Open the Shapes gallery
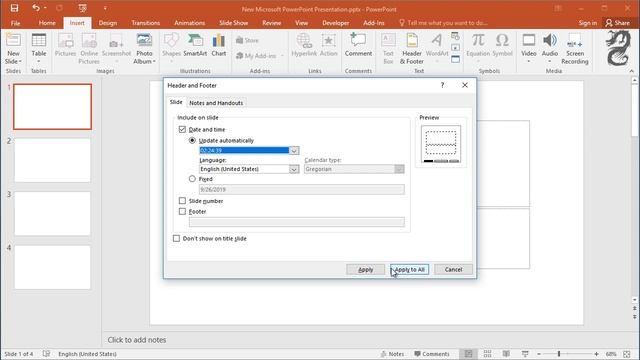 coord(171,49)
